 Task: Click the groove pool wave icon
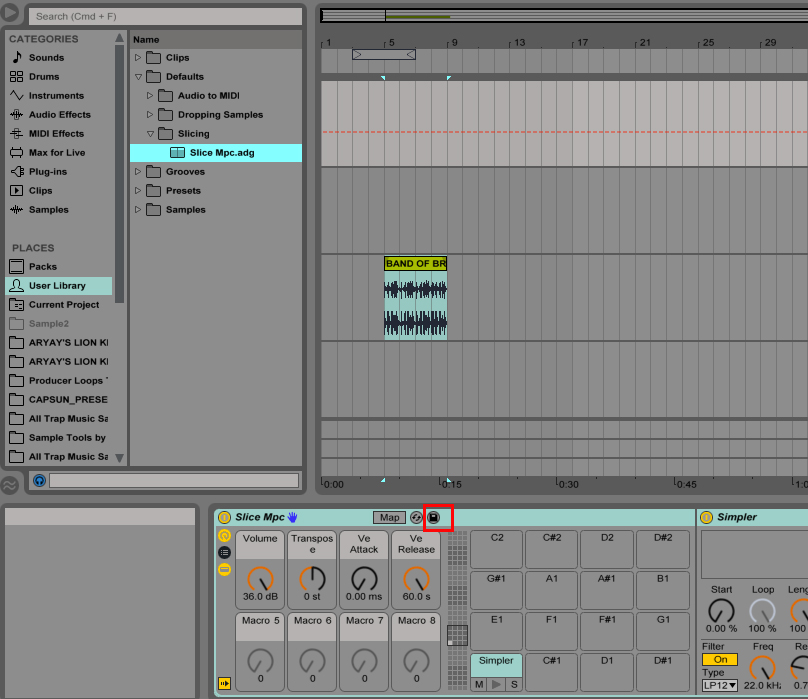pyautogui.click(x=9, y=485)
